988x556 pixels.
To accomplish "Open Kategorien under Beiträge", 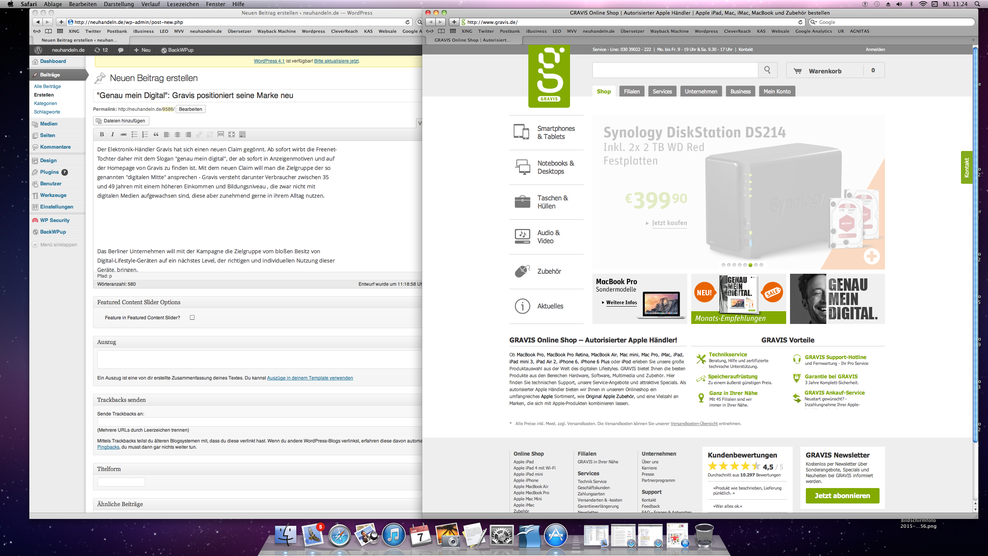I will [x=45, y=103].
